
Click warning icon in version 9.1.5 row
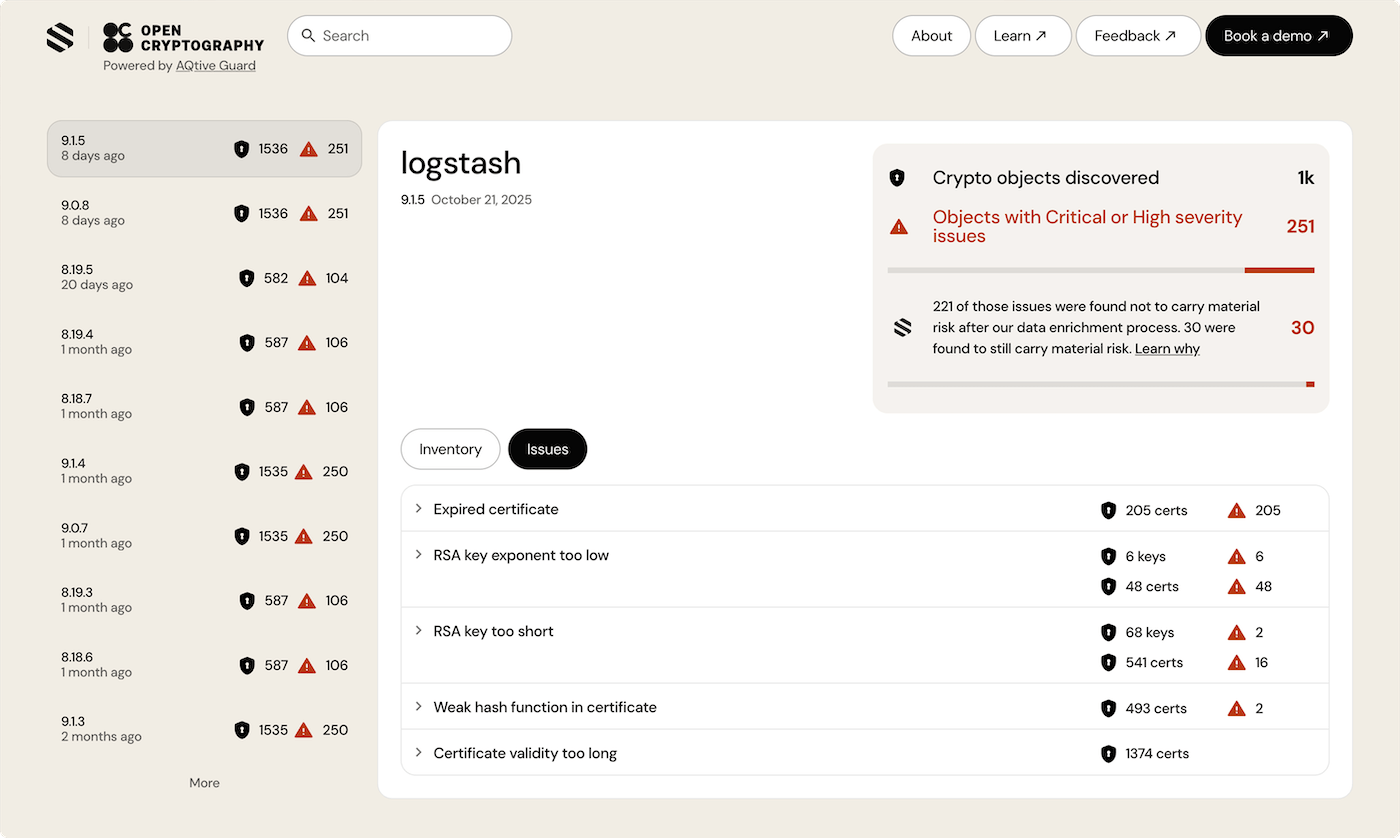coord(309,149)
